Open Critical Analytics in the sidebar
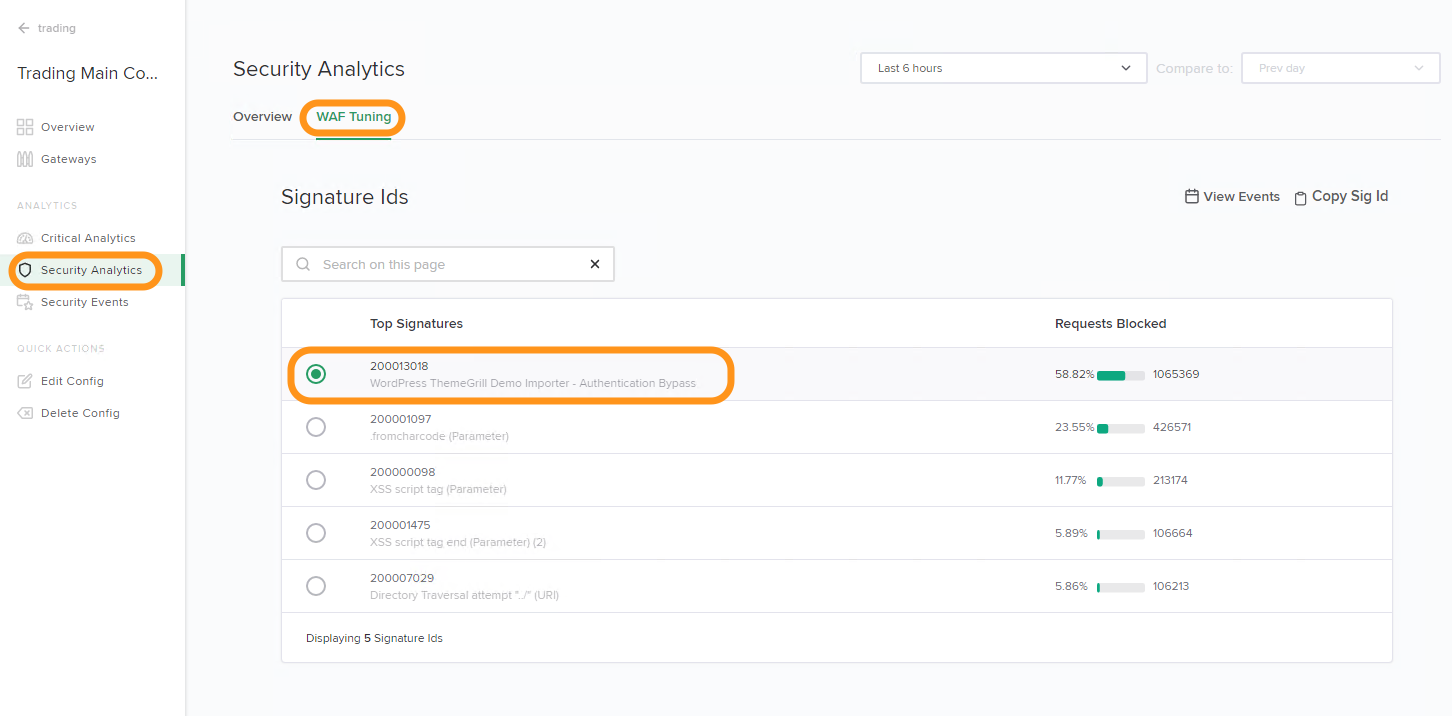The width and height of the screenshot is (1452, 716). (88, 238)
